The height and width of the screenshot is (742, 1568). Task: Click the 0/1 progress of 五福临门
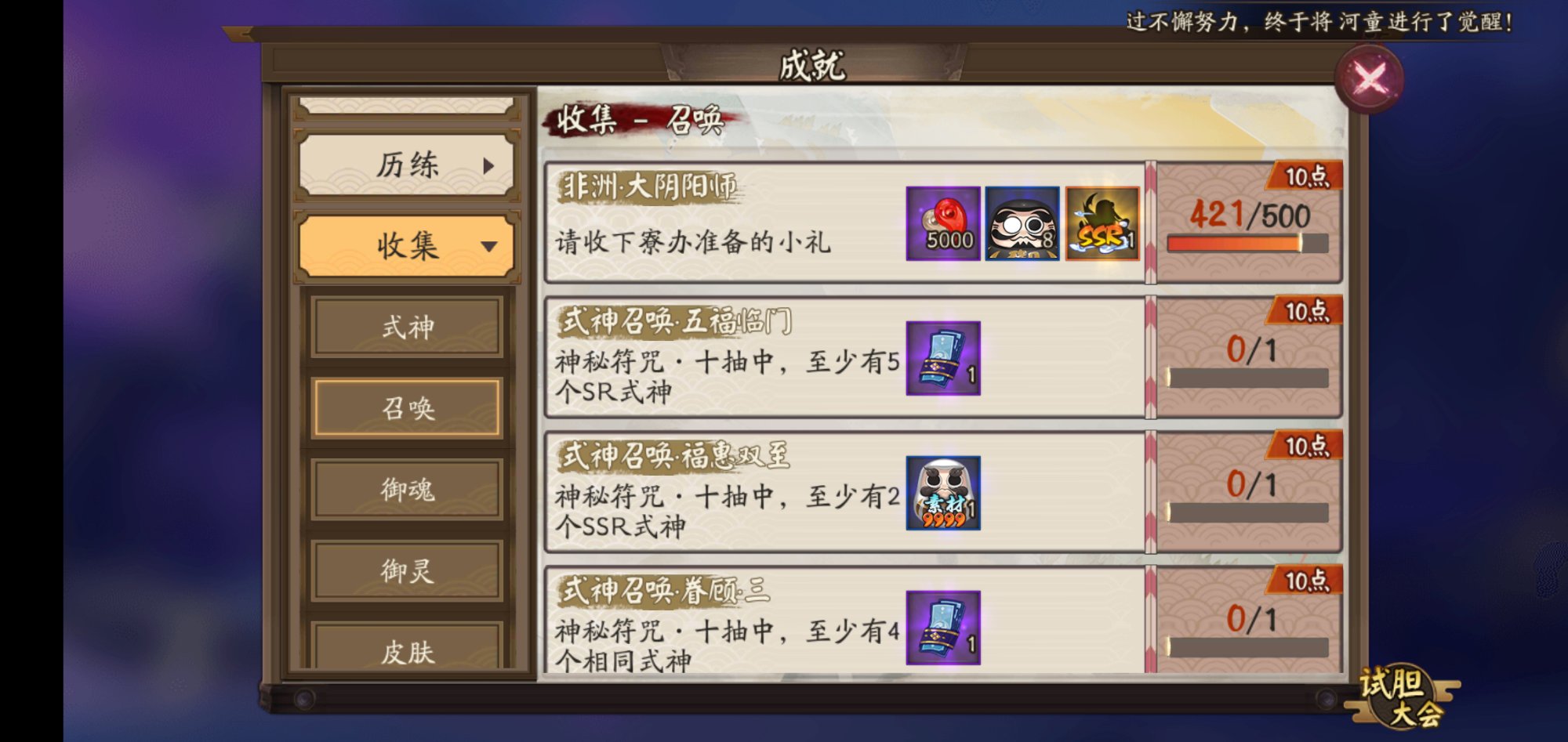(1251, 349)
